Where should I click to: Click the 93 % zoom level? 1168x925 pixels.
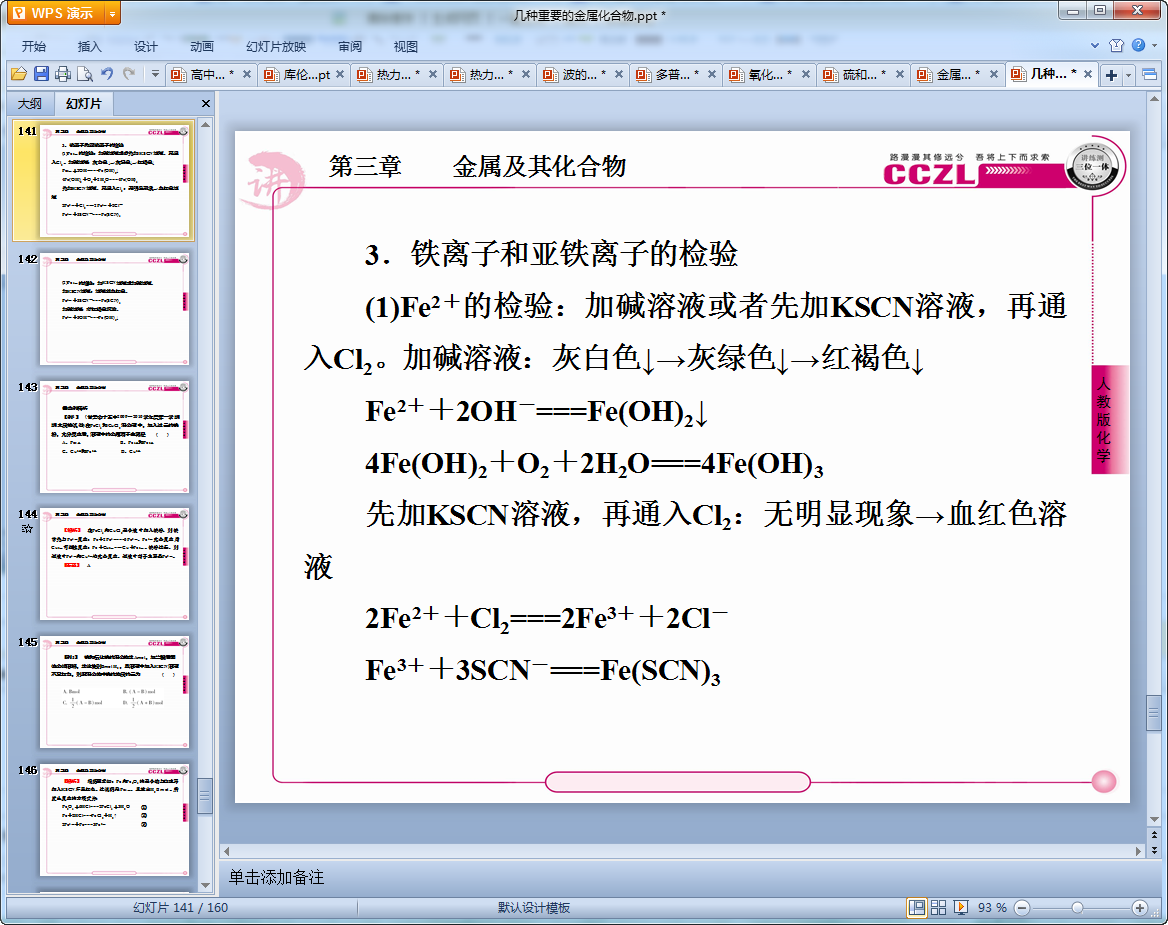click(x=992, y=908)
